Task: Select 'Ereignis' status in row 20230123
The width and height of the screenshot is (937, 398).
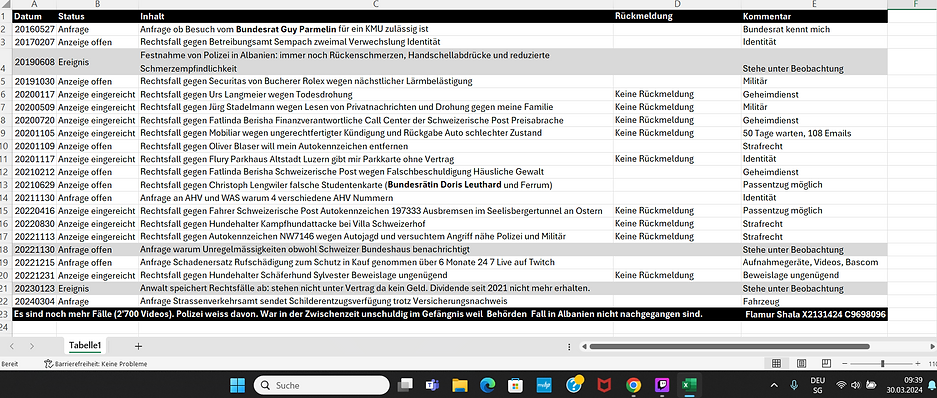Action: pos(97,289)
